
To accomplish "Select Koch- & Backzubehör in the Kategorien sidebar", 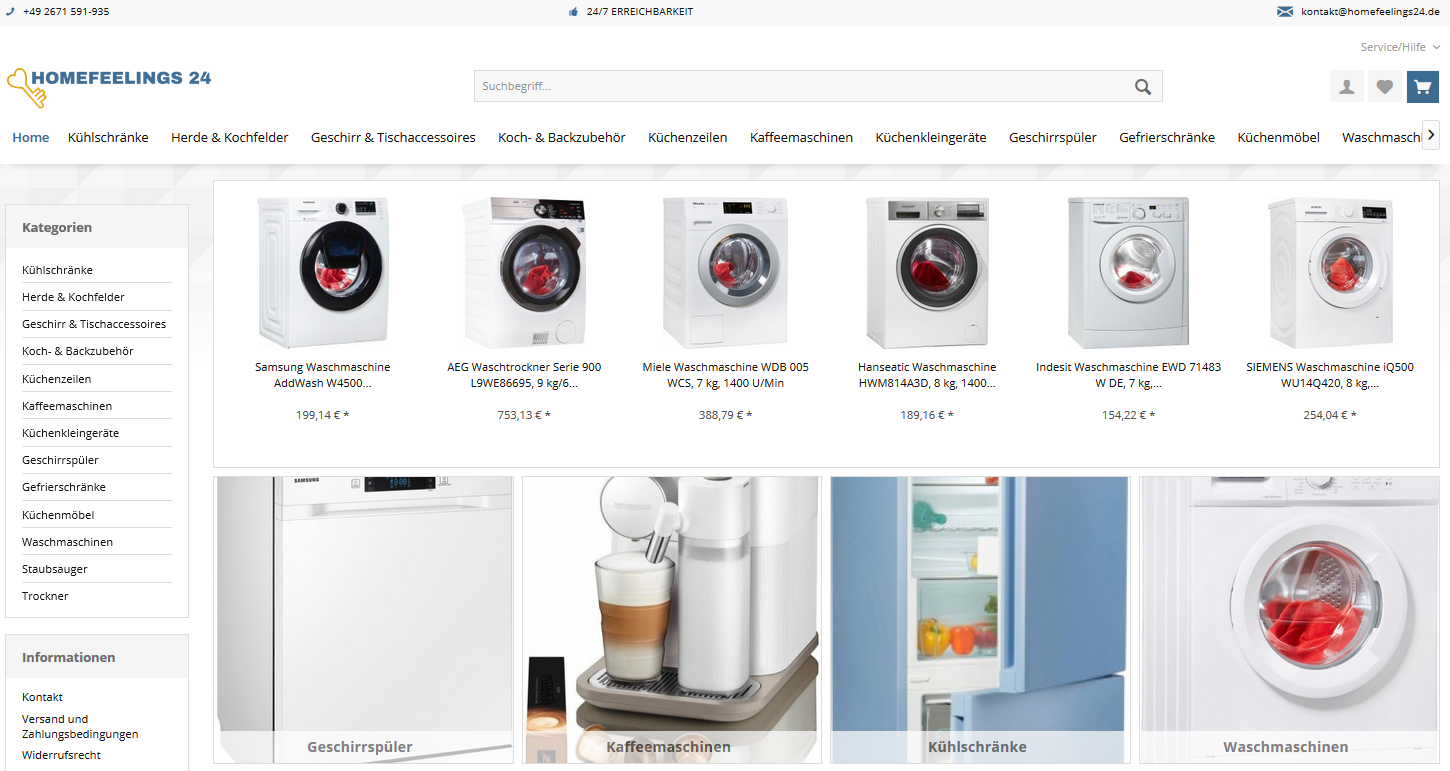I will click(97, 351).
